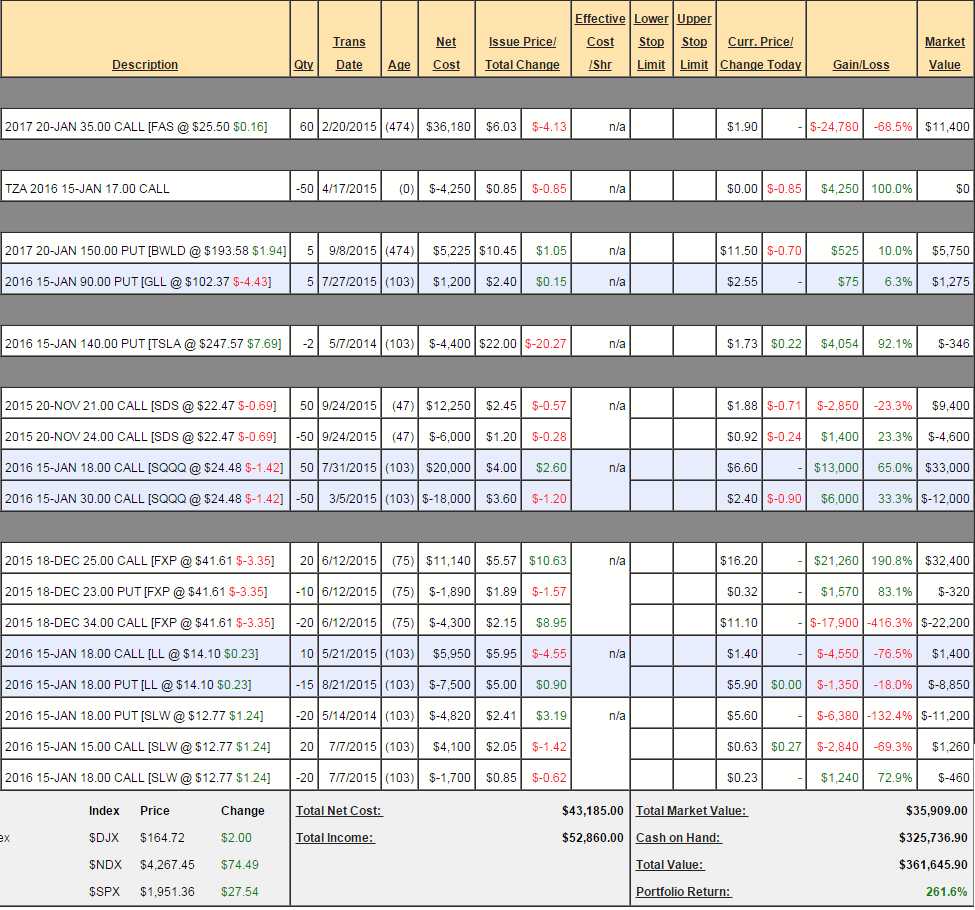
Task: Click Lower Stop Limit field for FAS call
Action: coord(651,127)
